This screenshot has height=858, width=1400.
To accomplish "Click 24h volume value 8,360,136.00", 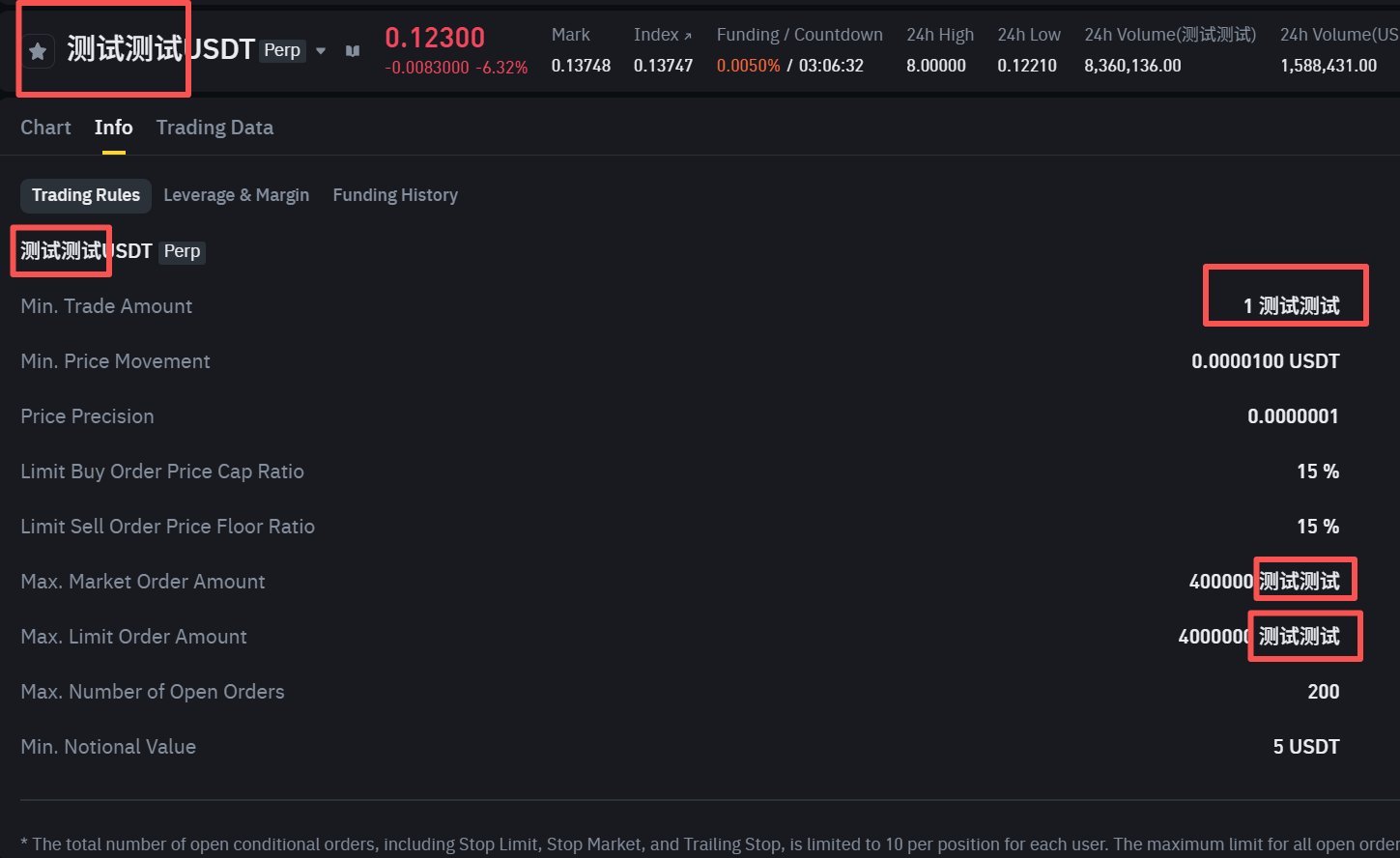I will (1132, 66).
